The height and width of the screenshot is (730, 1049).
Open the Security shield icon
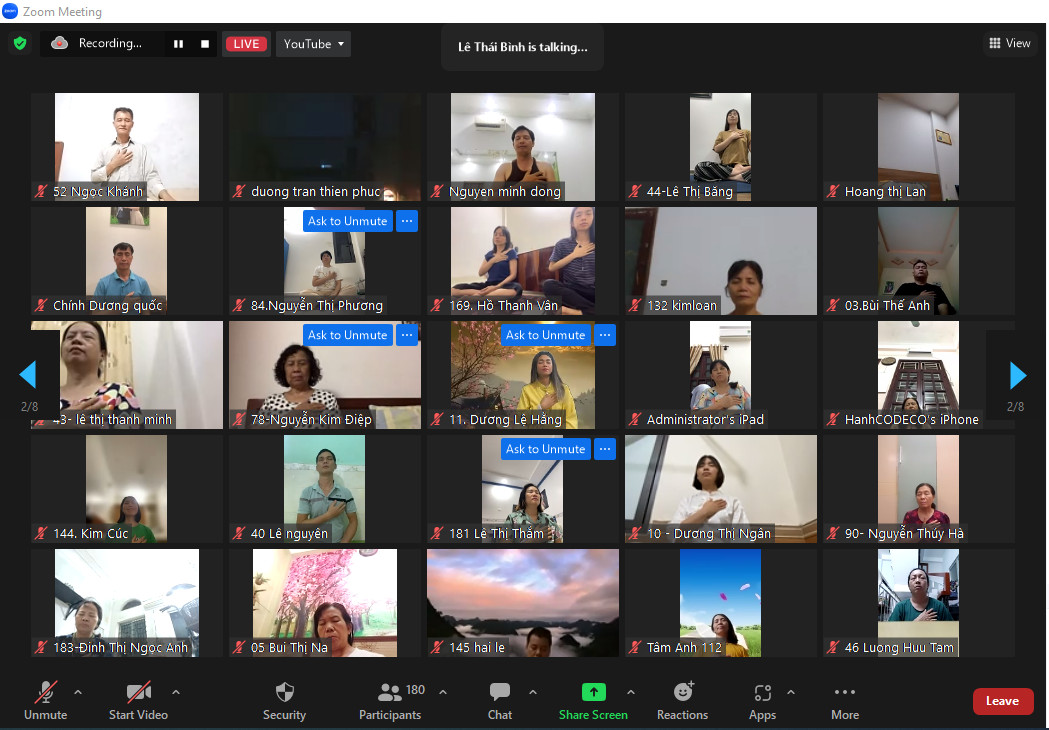point(284,692)
